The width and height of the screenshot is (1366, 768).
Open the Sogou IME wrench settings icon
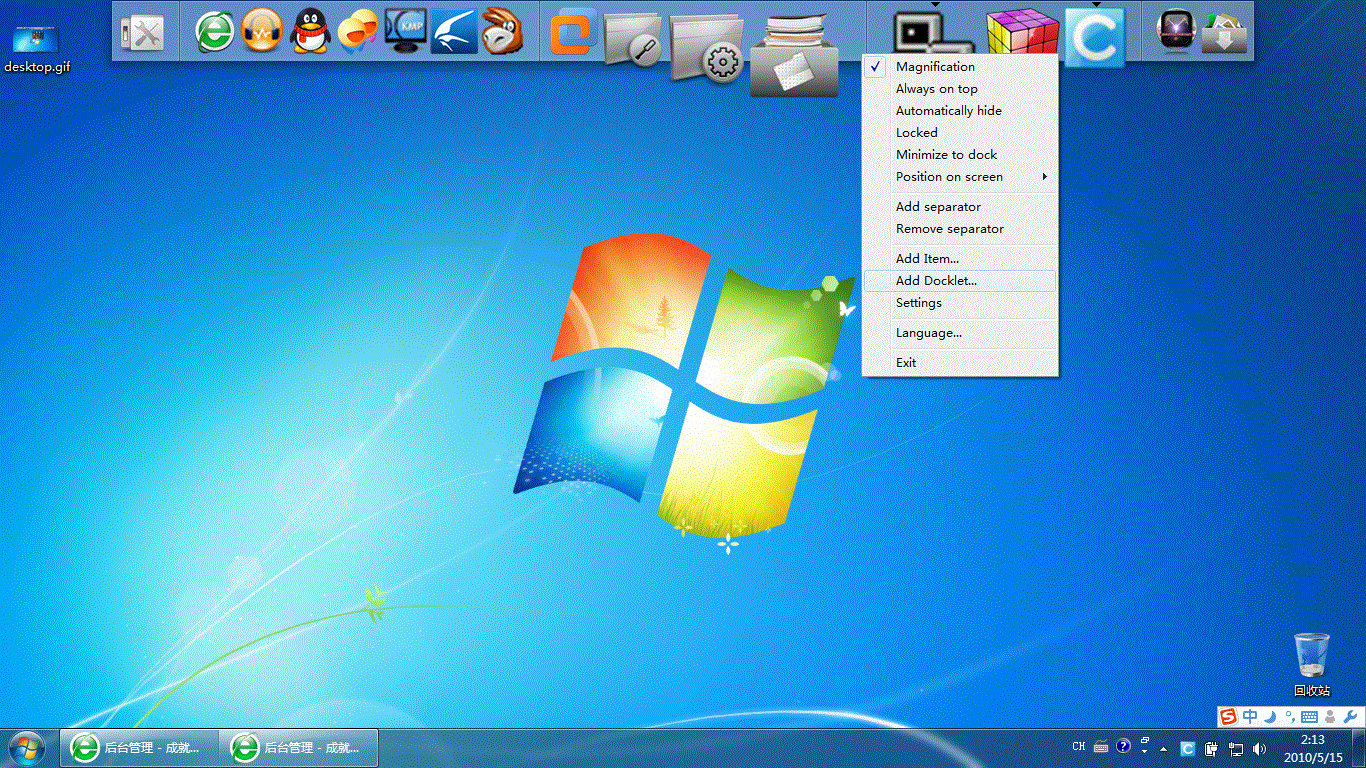click(x=1352, y=716)
